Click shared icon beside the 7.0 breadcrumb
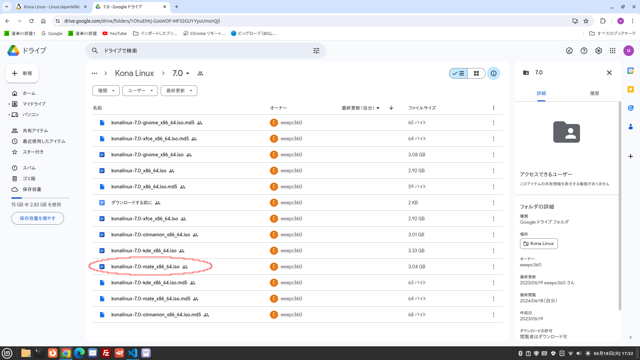 200,73
